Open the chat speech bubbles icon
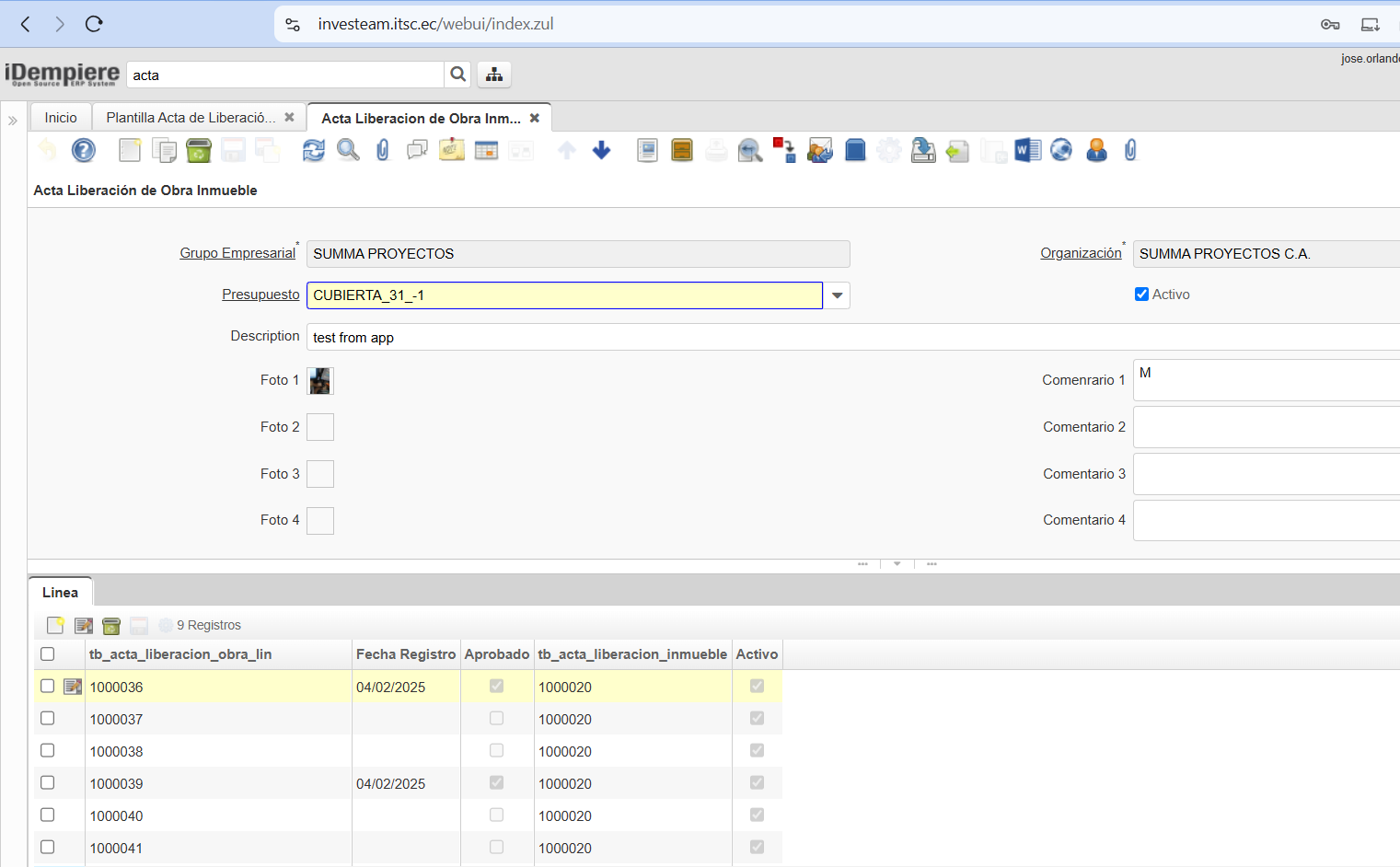The image size is (1400, 867). tap(417, 150)
